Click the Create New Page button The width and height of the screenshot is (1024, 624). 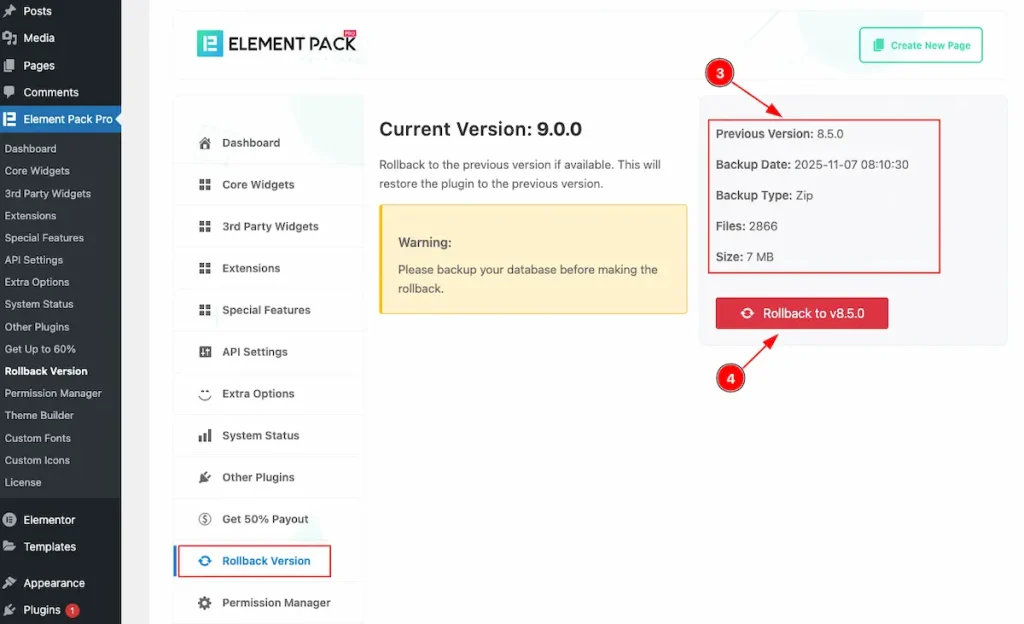tap(920, 45)
